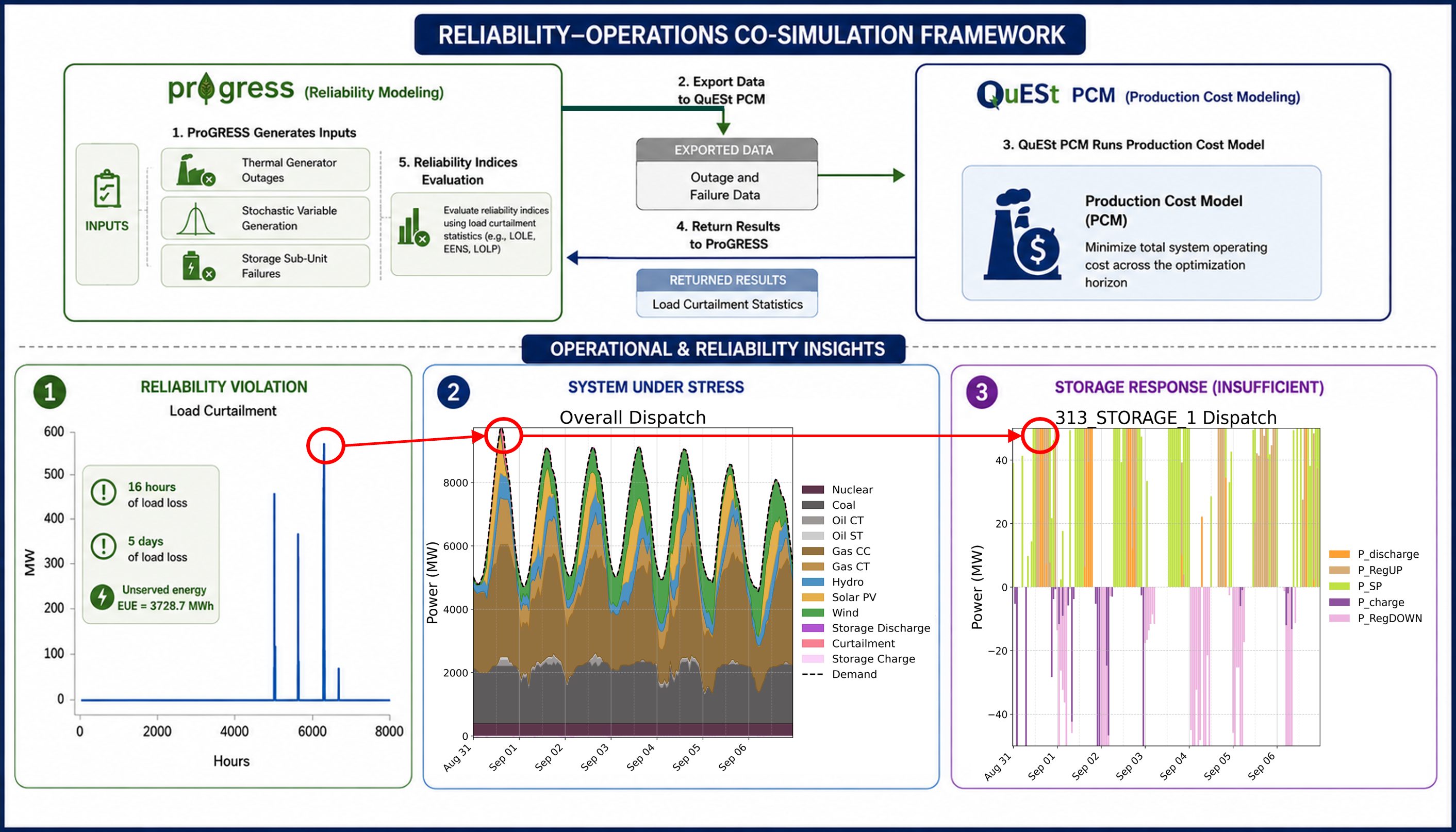
Task: Click the 'Evaluate reliability indices' description text
Action: pos(496,229)
